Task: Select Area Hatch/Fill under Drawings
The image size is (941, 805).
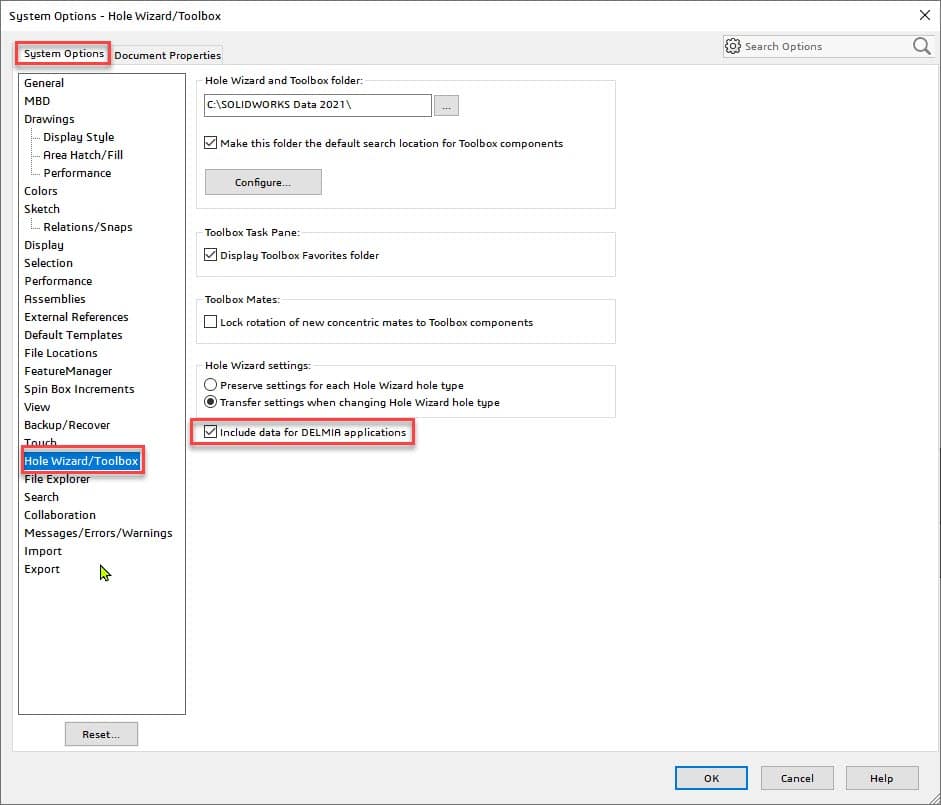Action: 83,155
